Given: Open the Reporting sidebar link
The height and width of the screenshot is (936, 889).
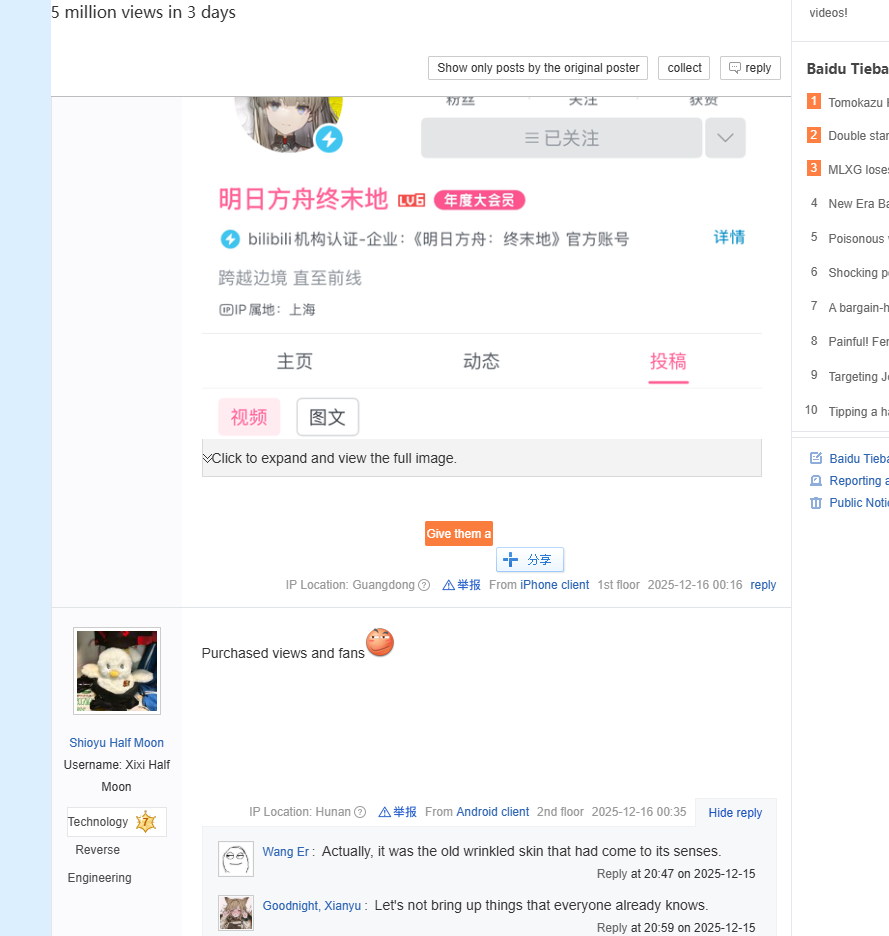Looking at the screenshot, I should point(859,481).
